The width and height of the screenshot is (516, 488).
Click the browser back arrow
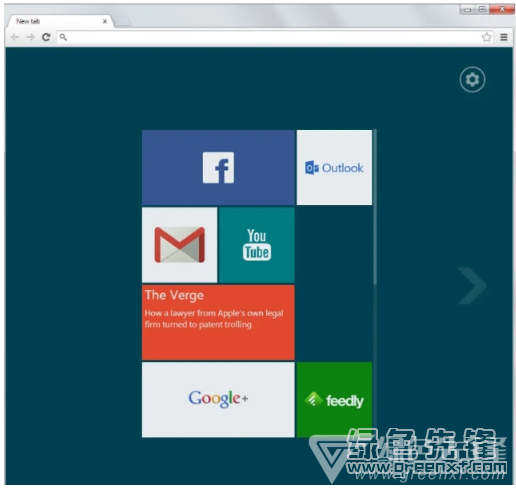(15, 37)
